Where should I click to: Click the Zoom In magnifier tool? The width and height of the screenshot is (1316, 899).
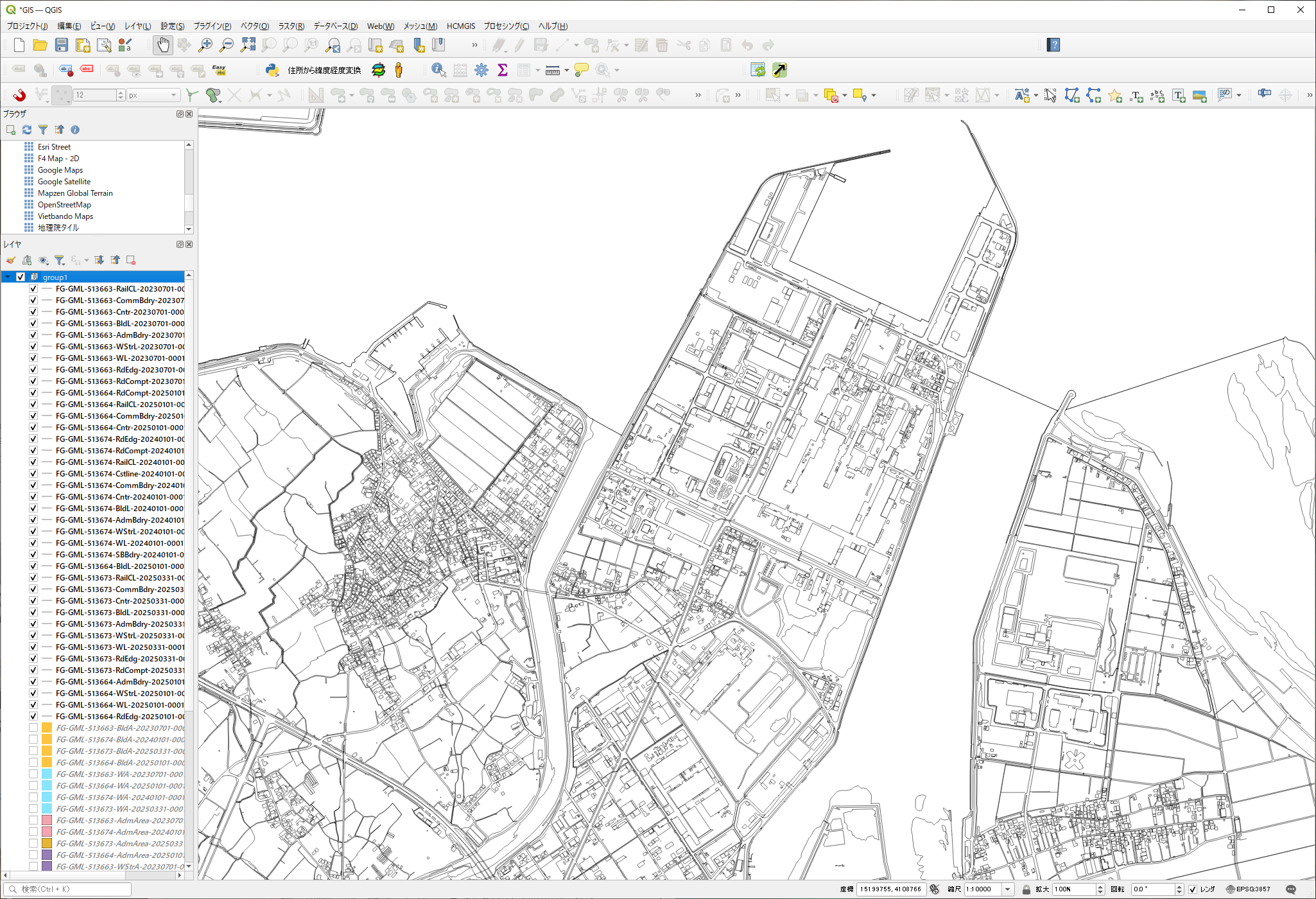(x=205, y=45)
